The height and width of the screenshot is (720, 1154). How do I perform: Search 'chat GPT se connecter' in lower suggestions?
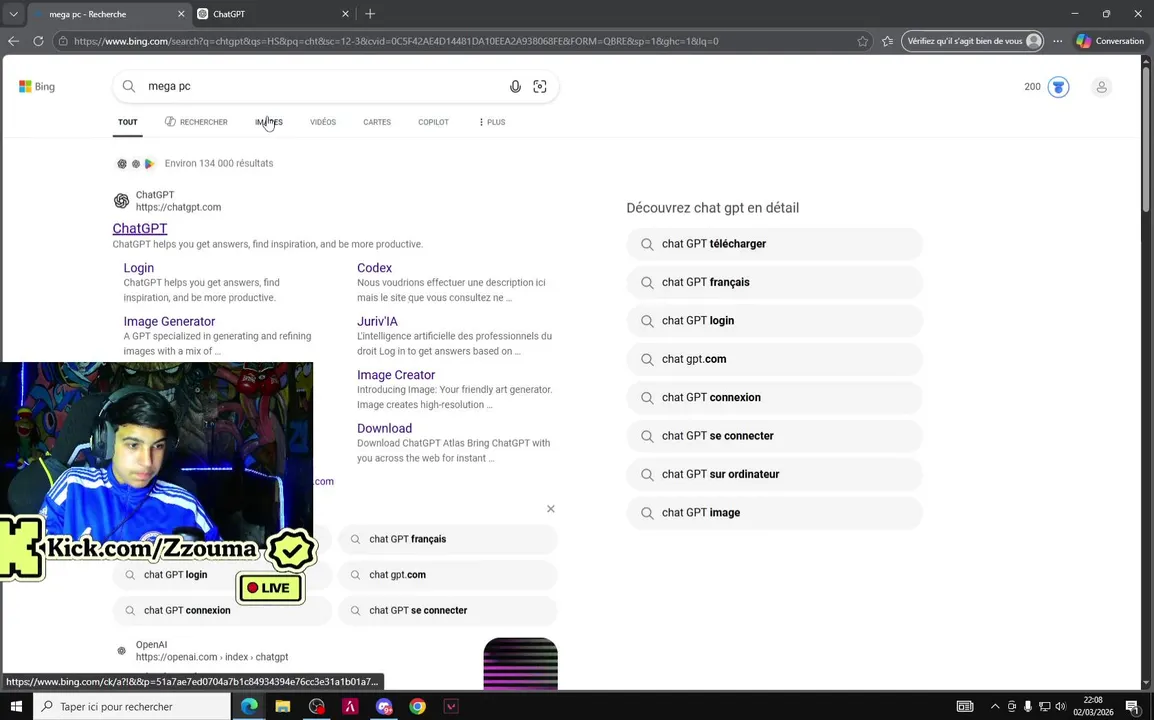coord(447,610)
